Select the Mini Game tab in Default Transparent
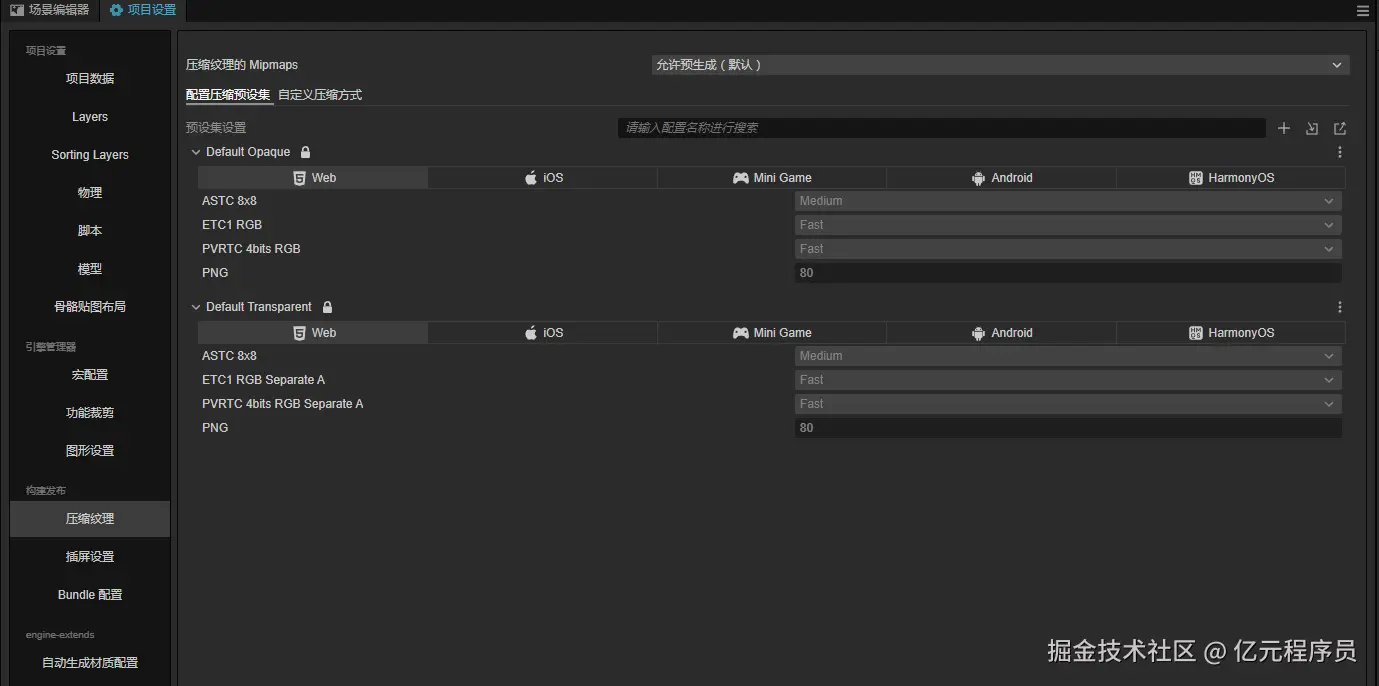Screen dimensions: 1379x686 pos(772,333)
